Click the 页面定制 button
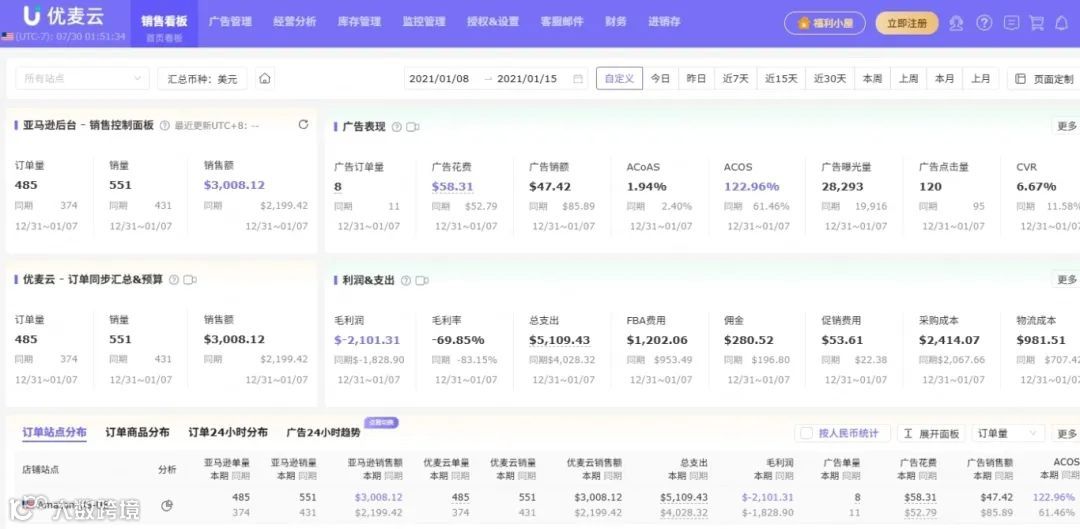The width and height of the screenshot is (1080, 529). pos(1046,79)
